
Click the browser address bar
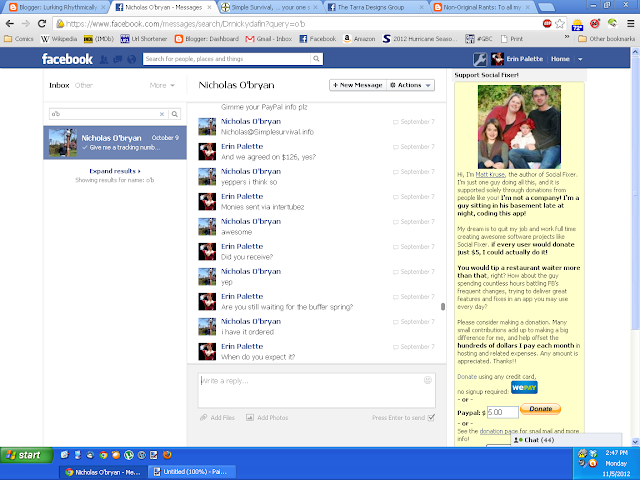click(300, 24)
